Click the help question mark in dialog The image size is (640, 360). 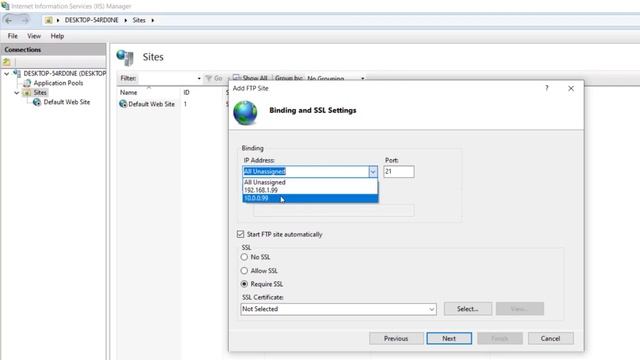coord(547,88)
